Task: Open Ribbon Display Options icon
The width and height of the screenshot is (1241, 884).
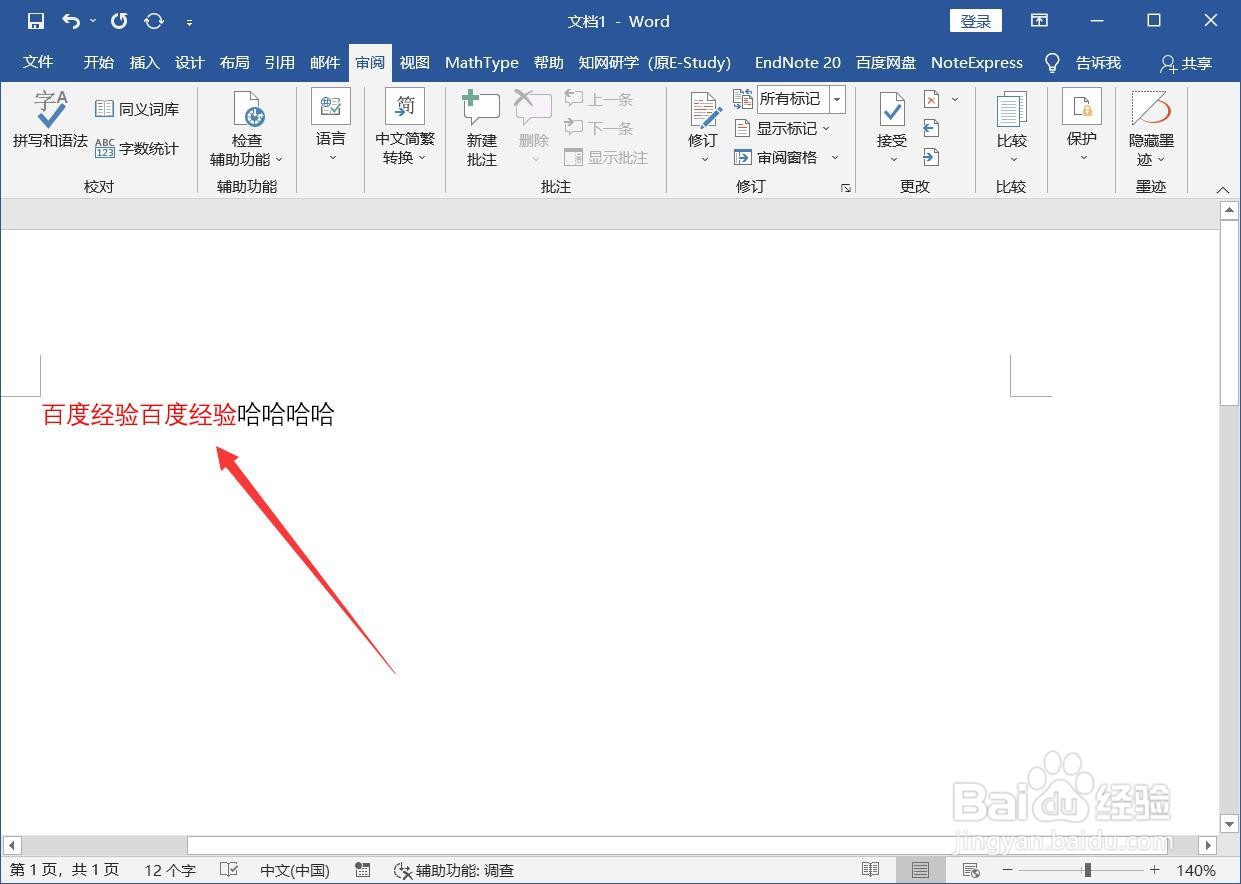Action: point(1040,21)
